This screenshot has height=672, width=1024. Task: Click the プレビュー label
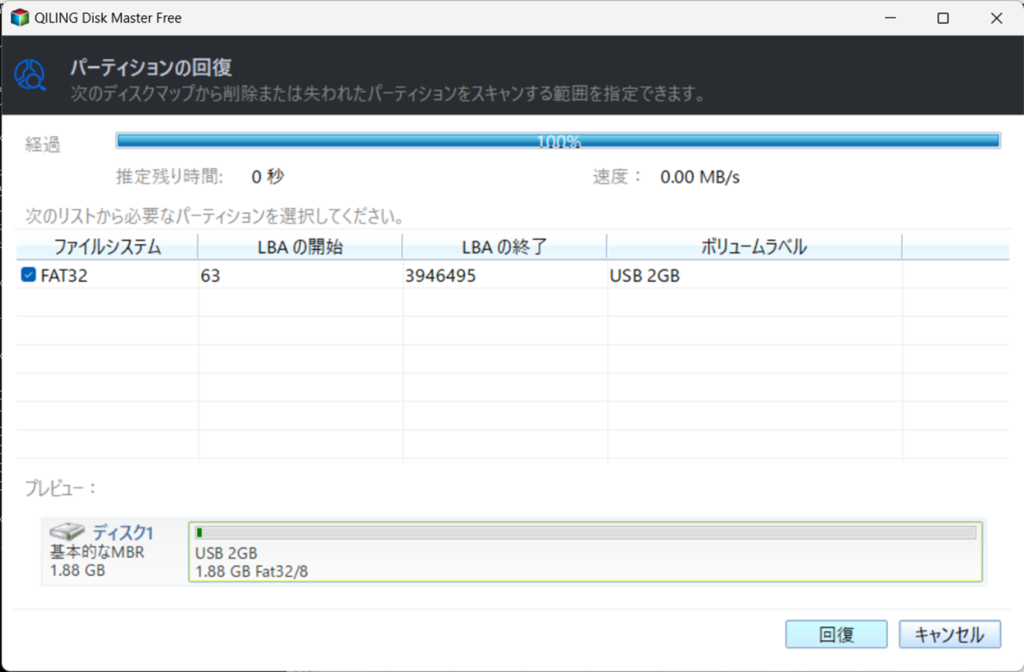pyautogui.click(x=61, y=488)
